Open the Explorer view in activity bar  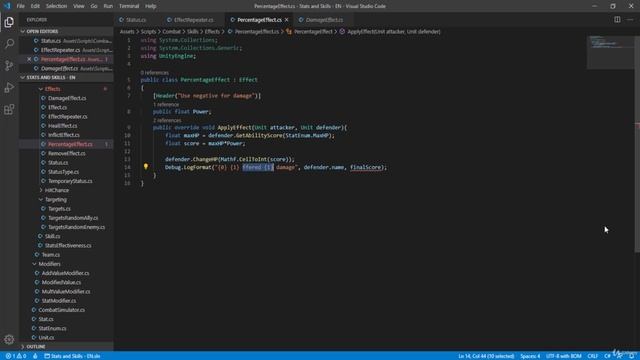click(9, 22)
